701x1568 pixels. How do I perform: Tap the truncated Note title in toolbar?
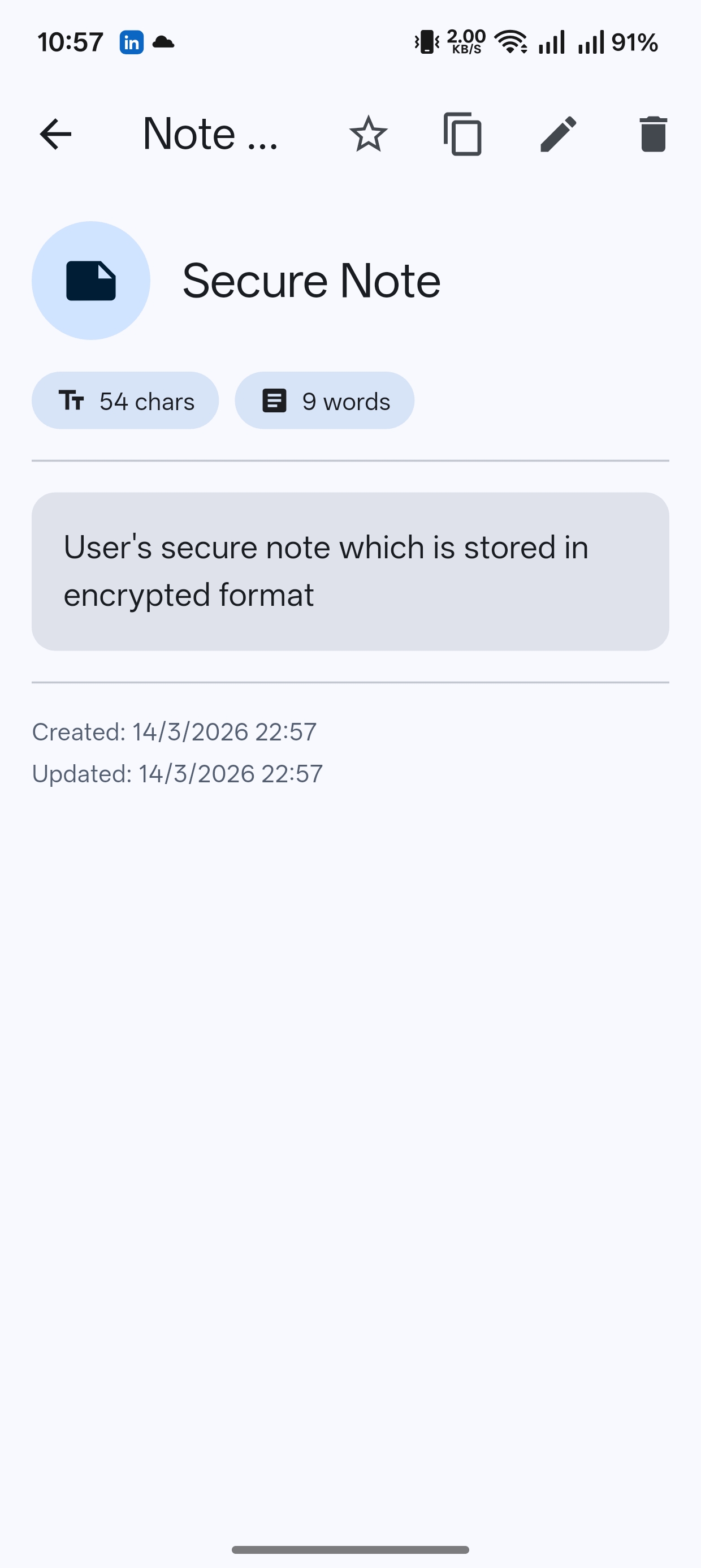(x=210, y=134)
